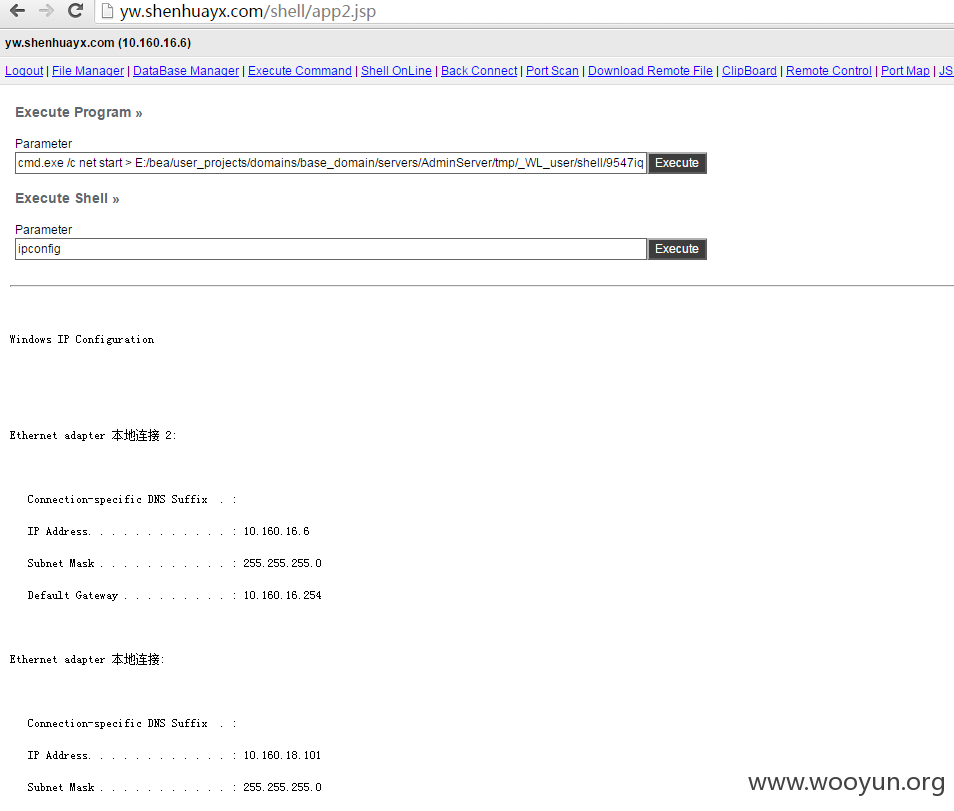Click the first Subnet Mask 255.255.255.0 line
Screen dimensions: 954x811
point(174,563)
